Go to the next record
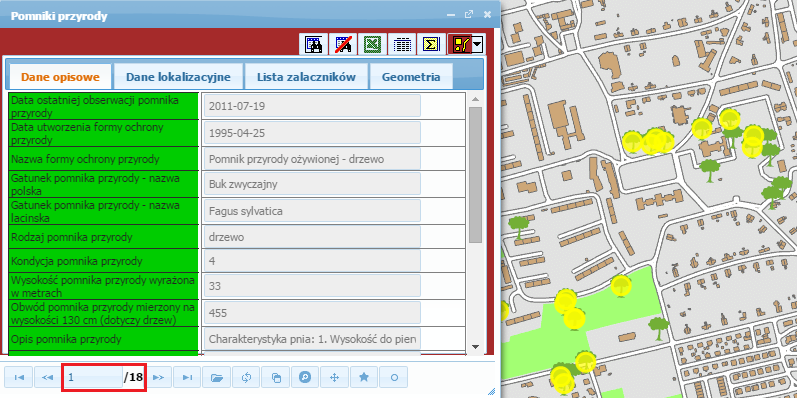The width and height of the screenshot is (797, 398). tap(159, 377)
